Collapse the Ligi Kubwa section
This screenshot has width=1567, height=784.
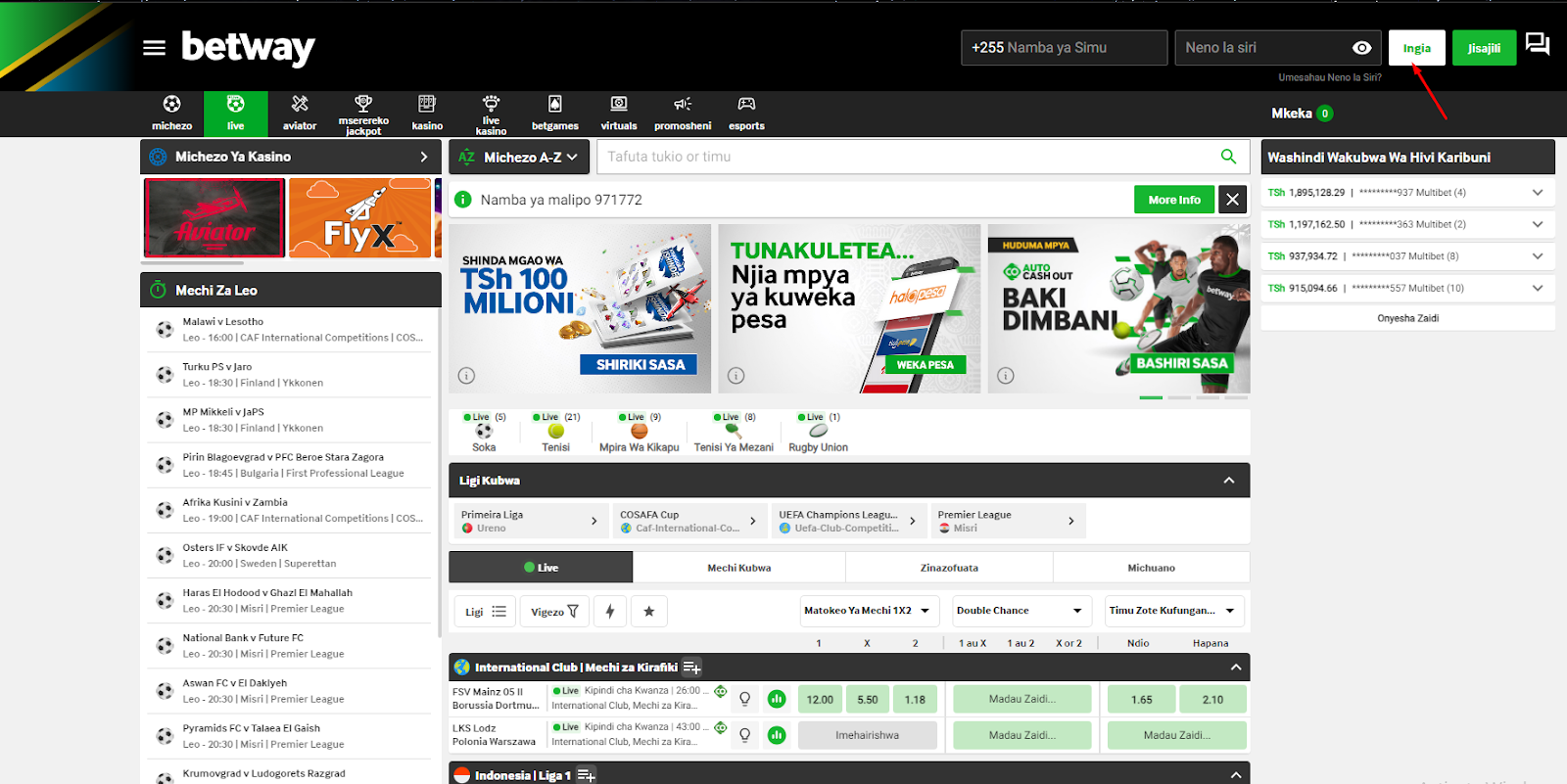pos(1229,481)
